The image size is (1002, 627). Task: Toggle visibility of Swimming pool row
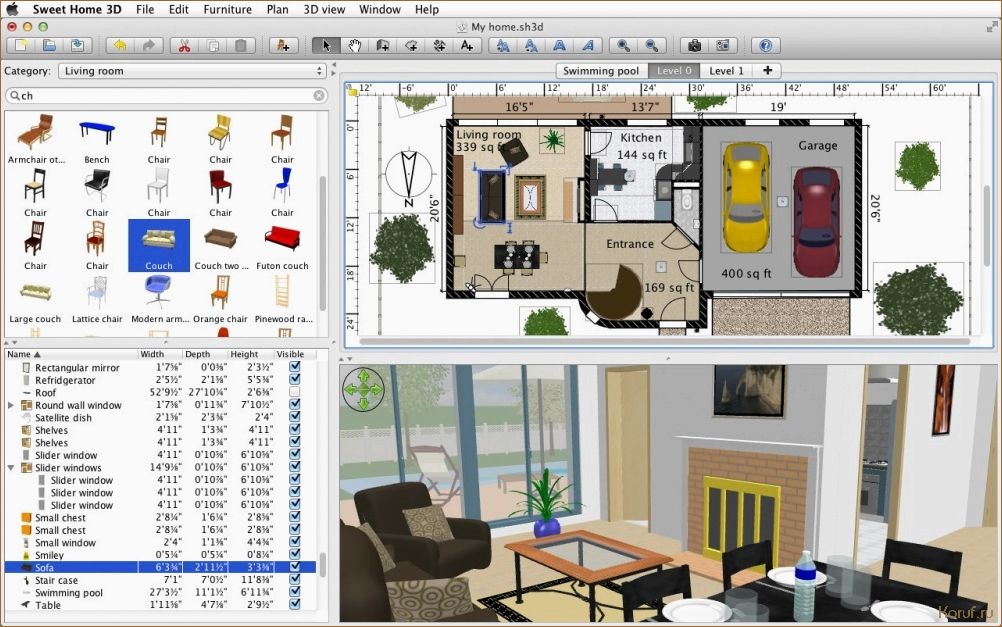(x=294, y=592)
